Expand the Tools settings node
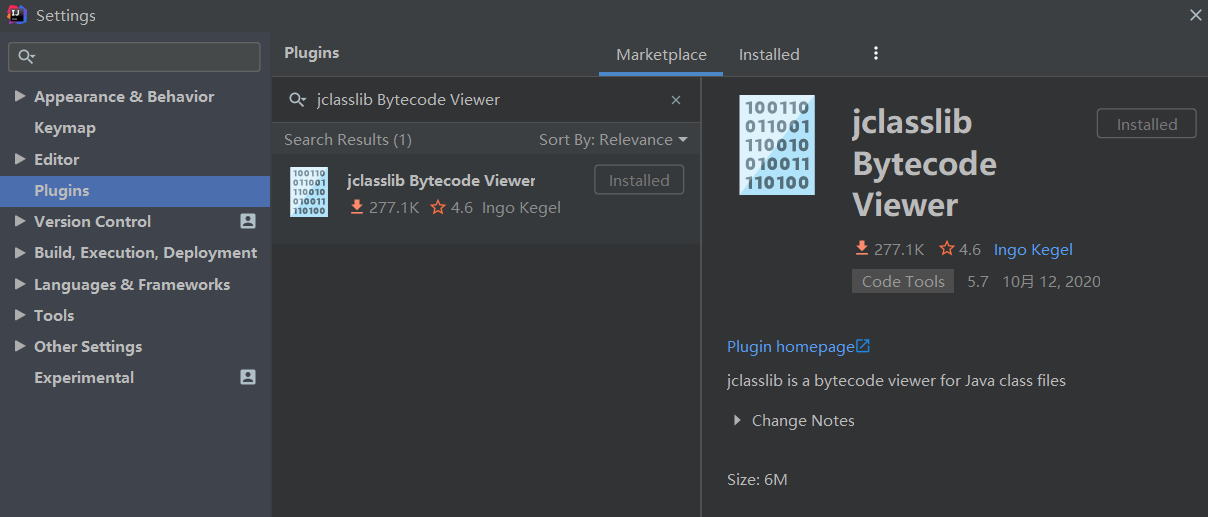1208x517 pixels. 20,315
